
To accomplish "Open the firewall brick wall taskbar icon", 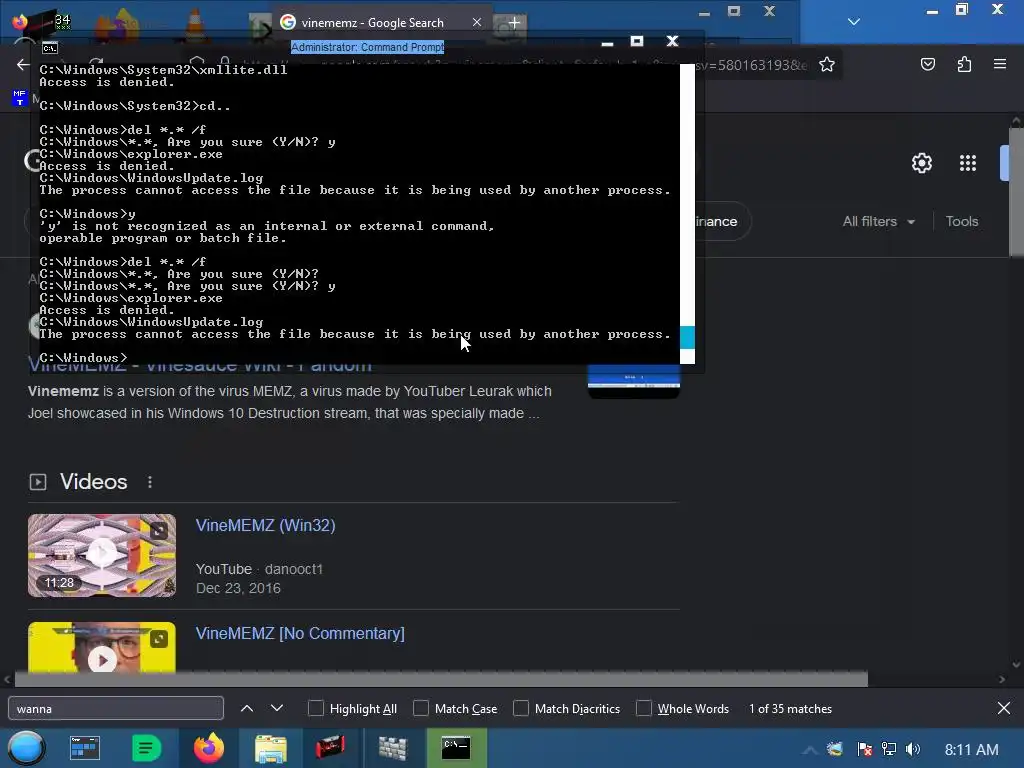I will (x=392, y=748).
